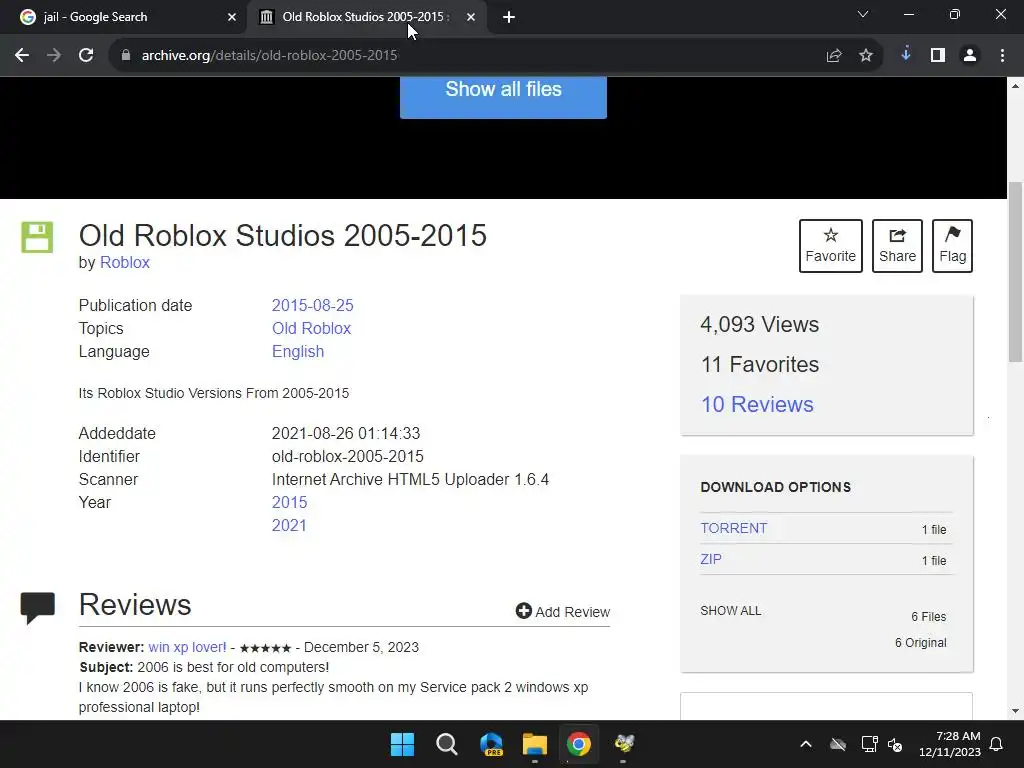Flag this archive item
Screen dimensions: 1024x768
click(953, 246)
